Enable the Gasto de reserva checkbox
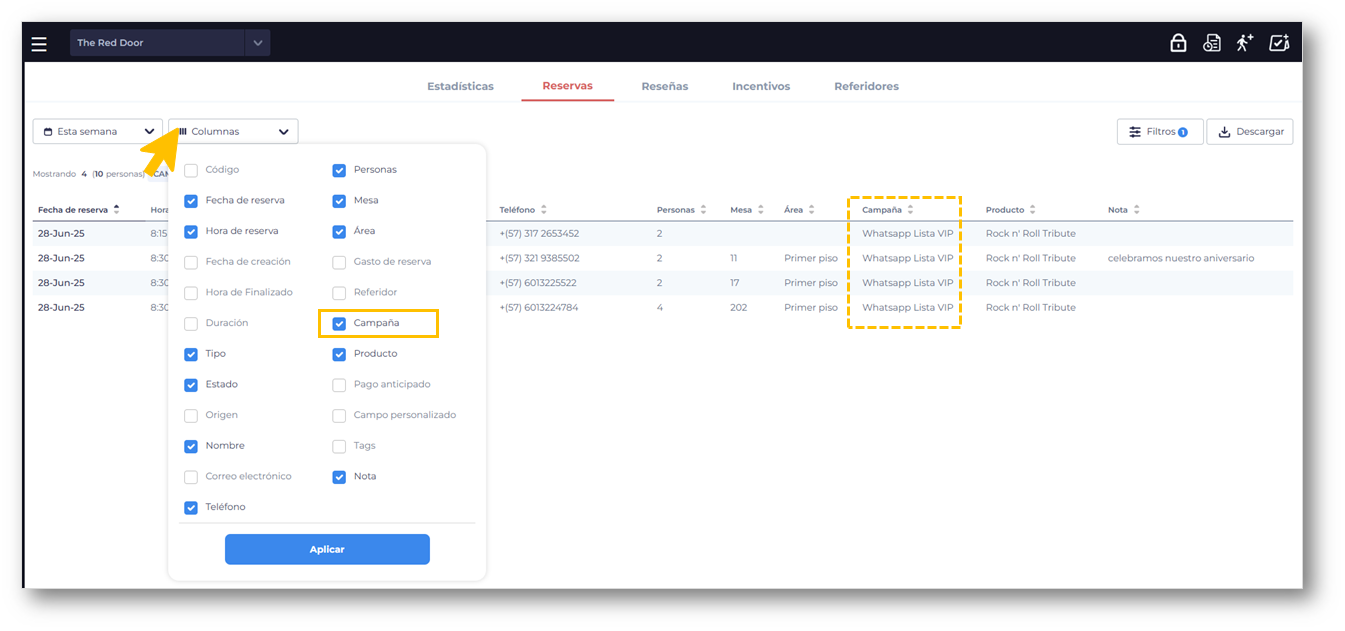1345x631 pixels. 339,262
